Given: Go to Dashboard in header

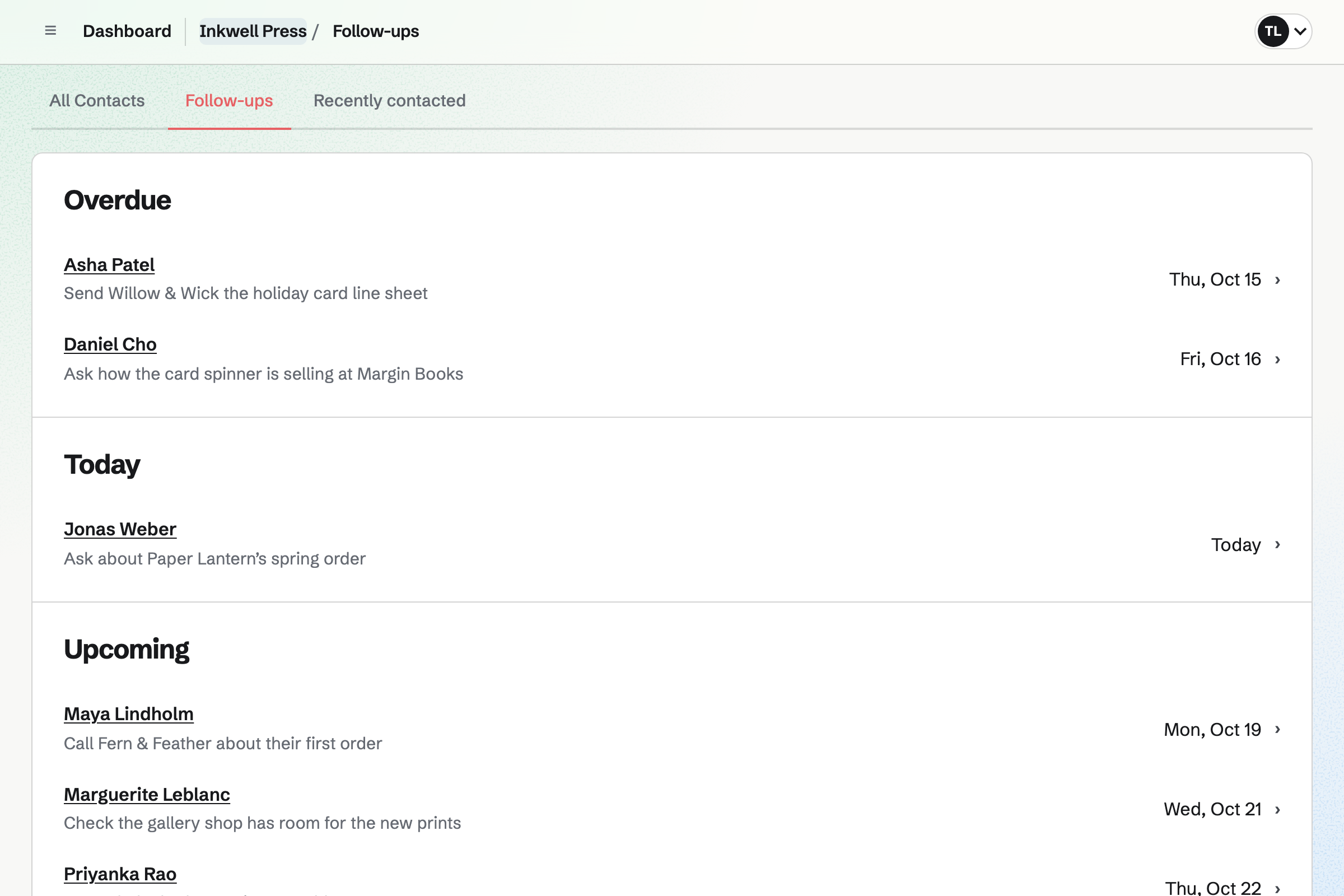Looking at the screenshot, I should [x=127, y=31].
